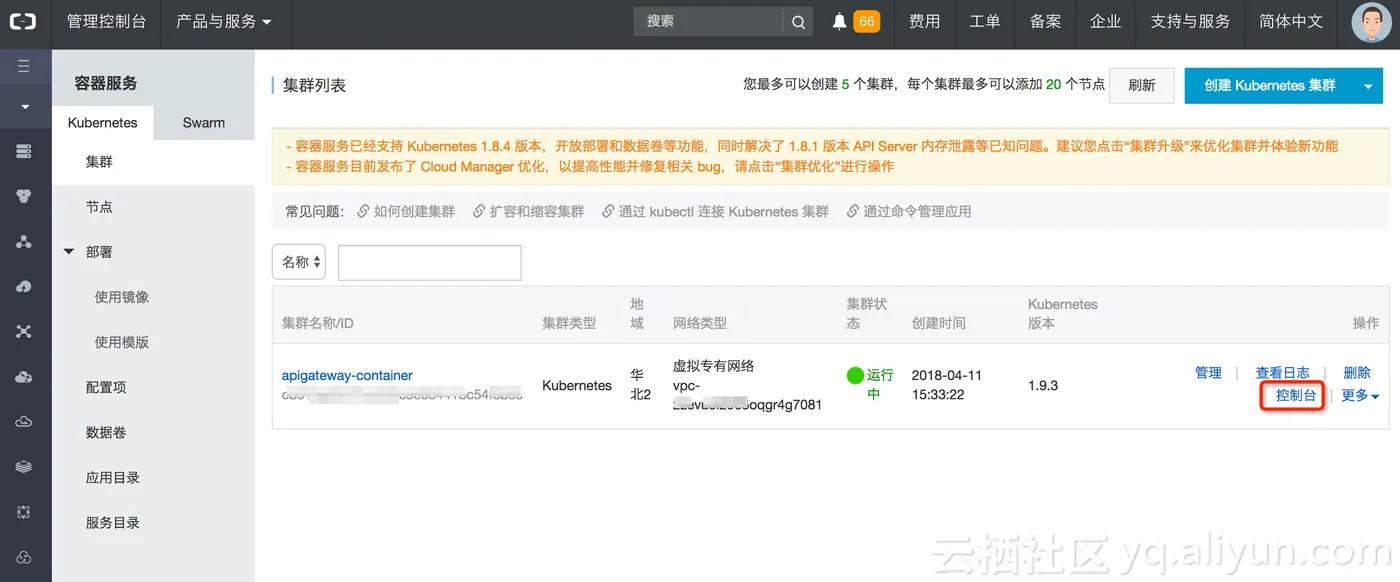Click link icon beside 通过 kubectl 连接
Screen dimensions: 1400x582
[608, 212]
